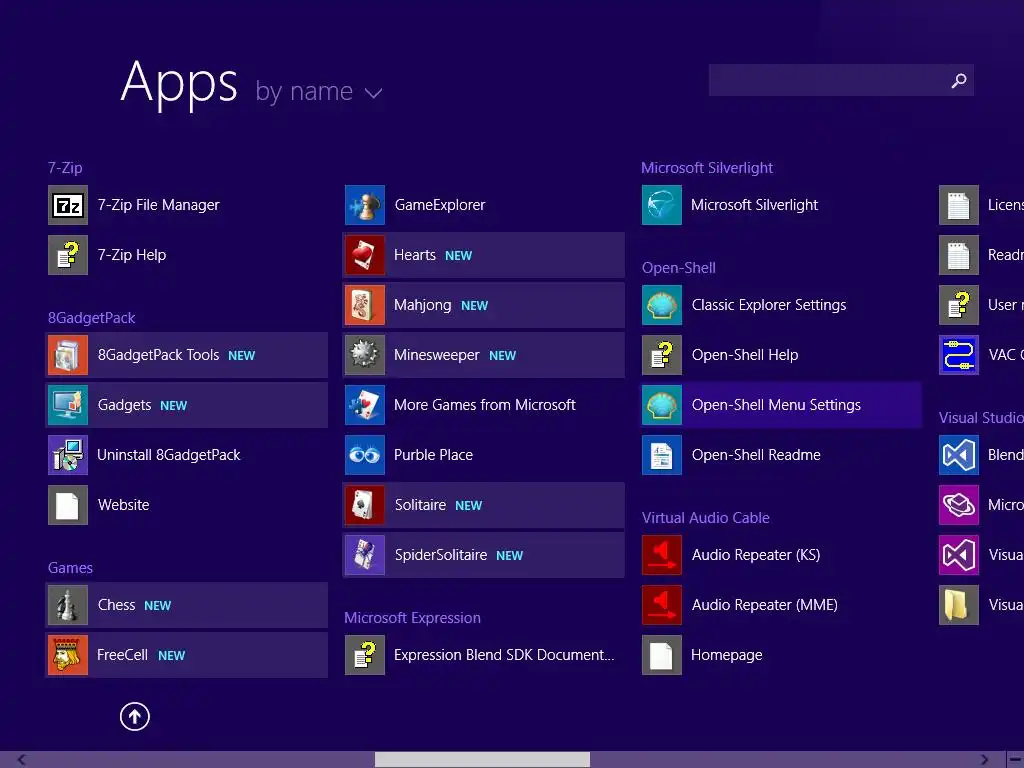
Task: Open 7-Zip Help icon
Action: tap(68, 255)
